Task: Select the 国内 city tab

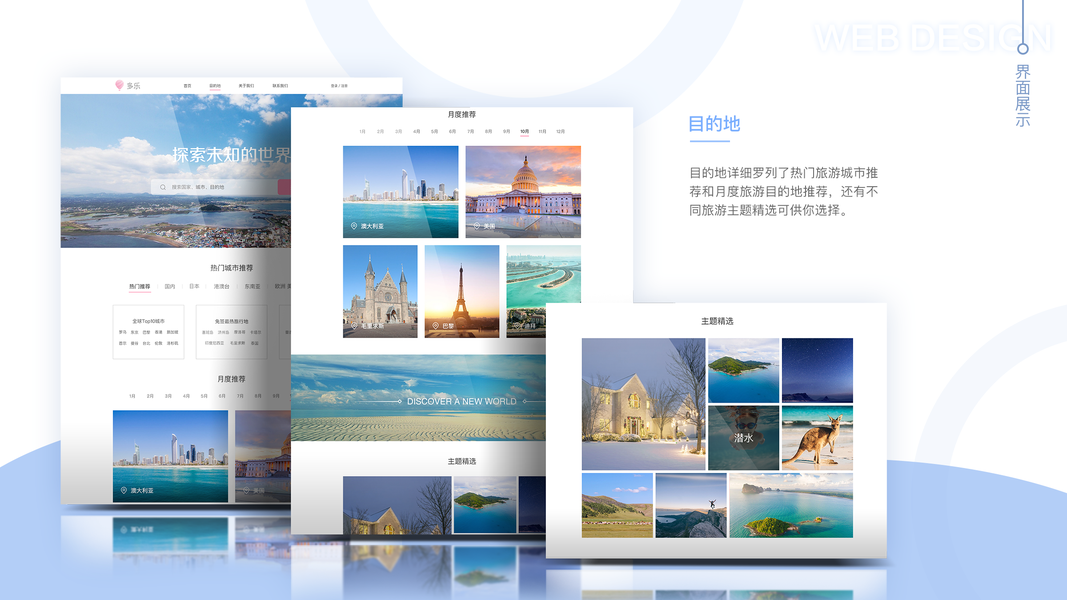Action: [x=170, y=286]
